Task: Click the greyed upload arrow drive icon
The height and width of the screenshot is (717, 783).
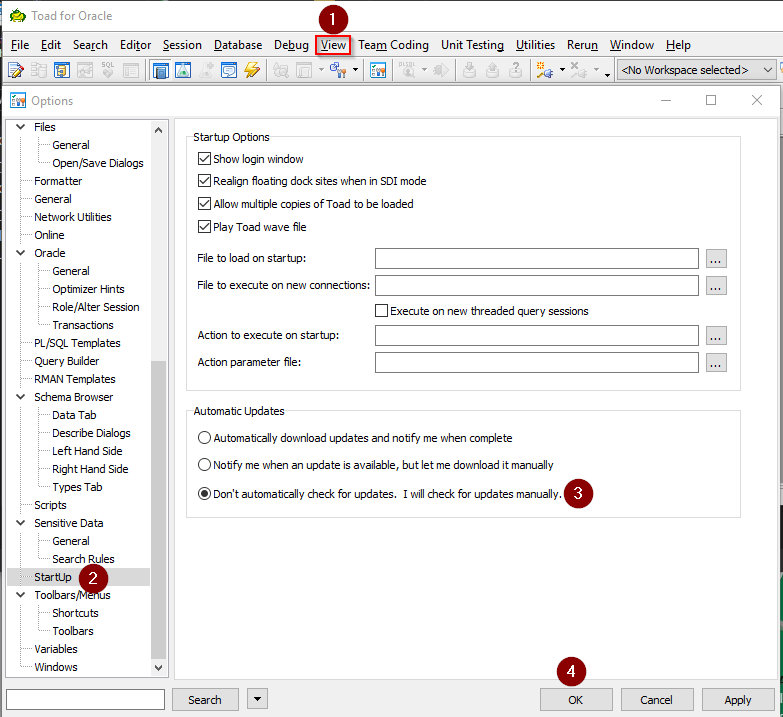Action: pyautogui.click(x=492, y=70)
